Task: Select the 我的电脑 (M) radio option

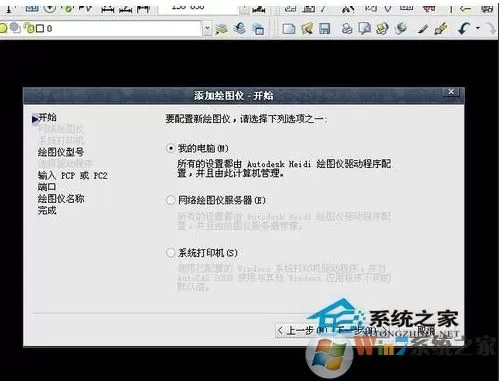Action: tap(170, 148)
